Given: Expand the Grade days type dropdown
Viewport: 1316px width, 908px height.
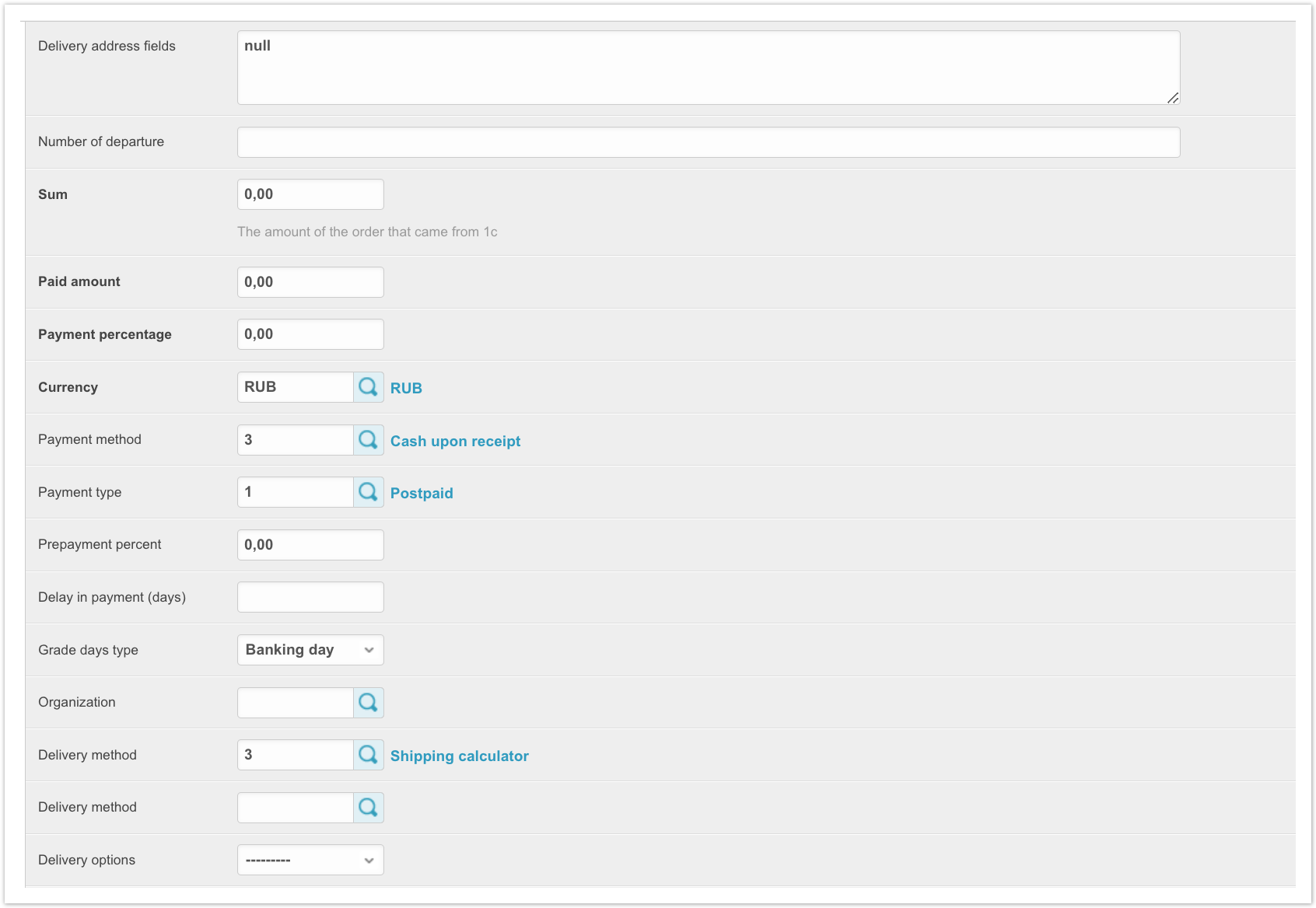Looking at the screenshot, I should pos(310,650).
